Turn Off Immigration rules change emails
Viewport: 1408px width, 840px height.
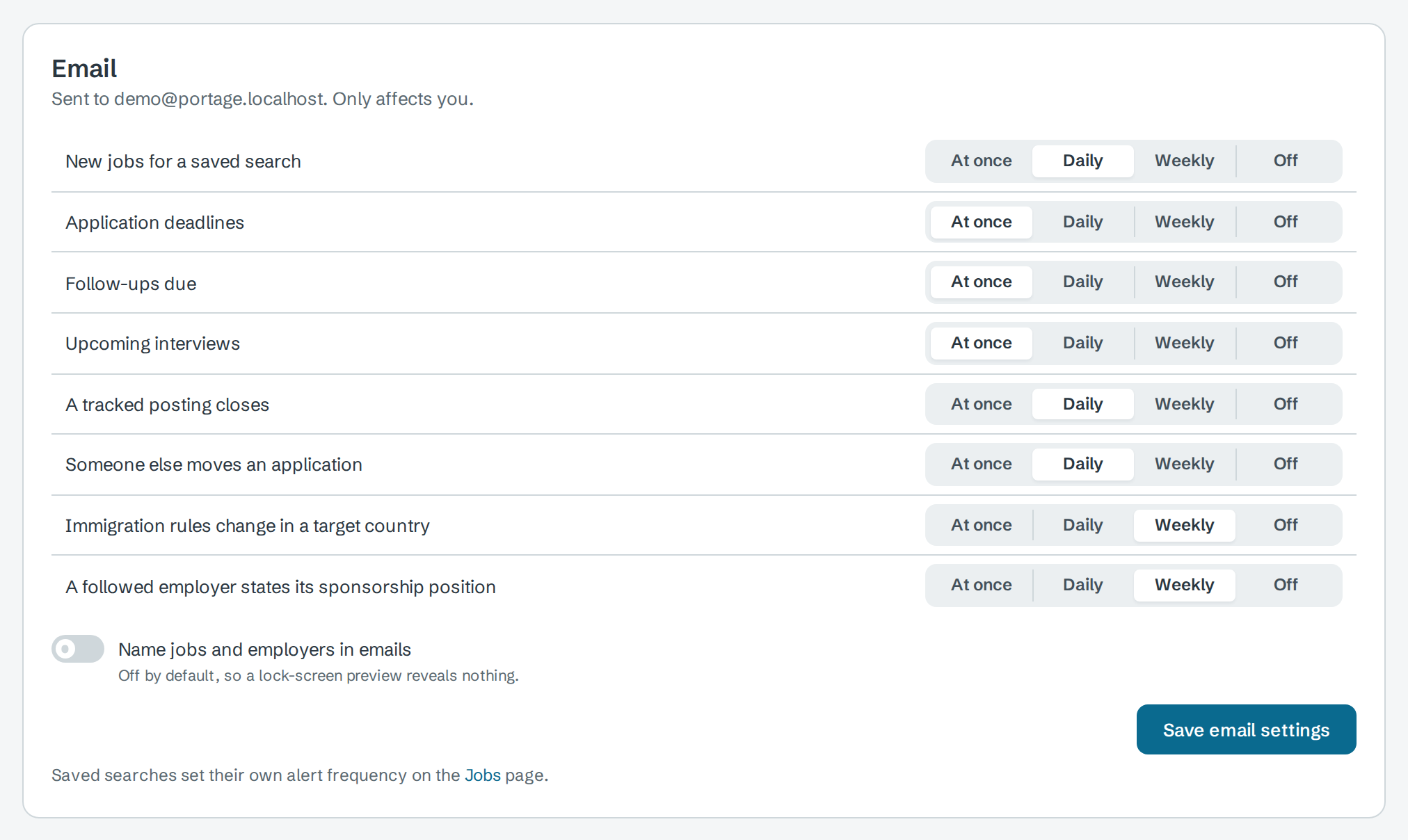[x=1286, y=525]
